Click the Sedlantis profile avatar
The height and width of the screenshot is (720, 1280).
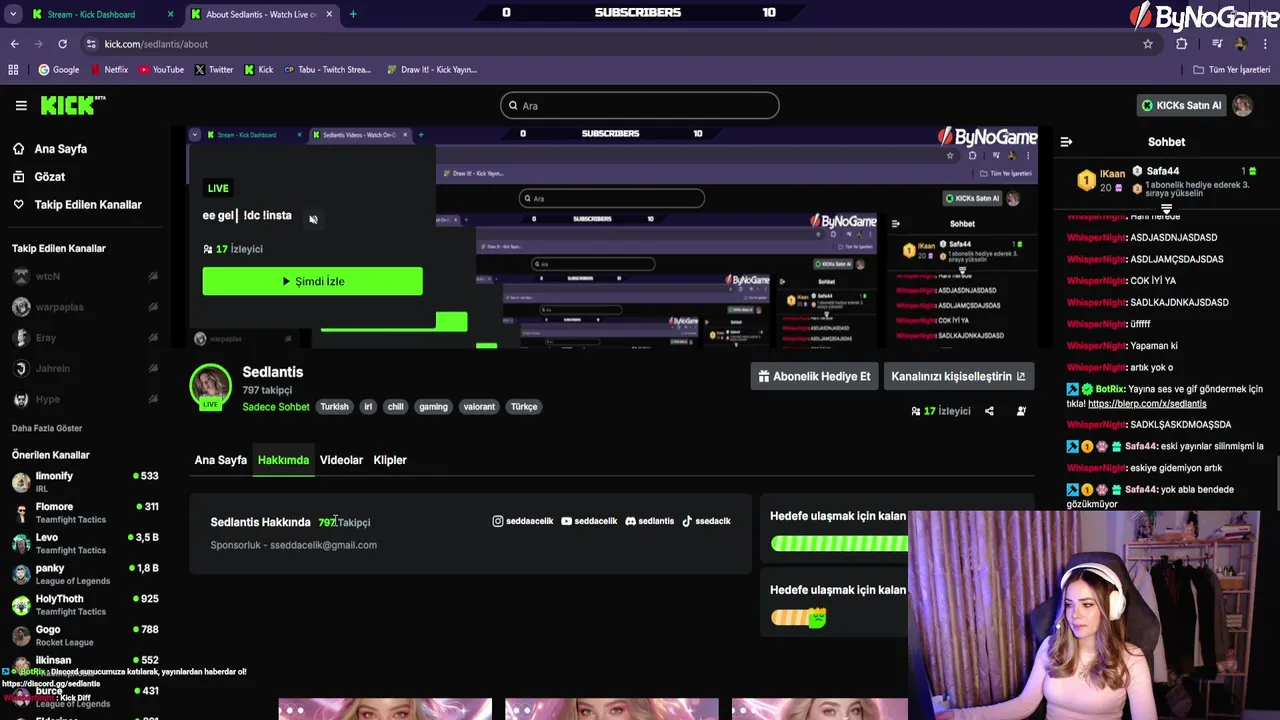[x=211, y=386]
